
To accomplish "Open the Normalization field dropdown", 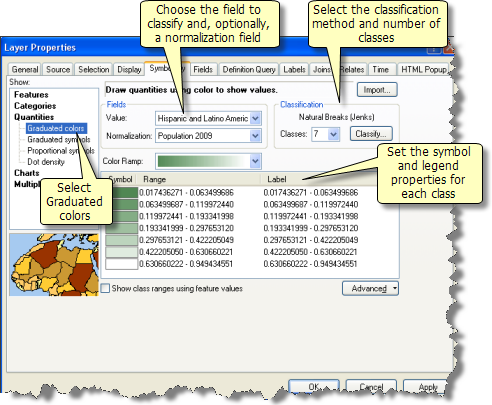I will 255,136.
